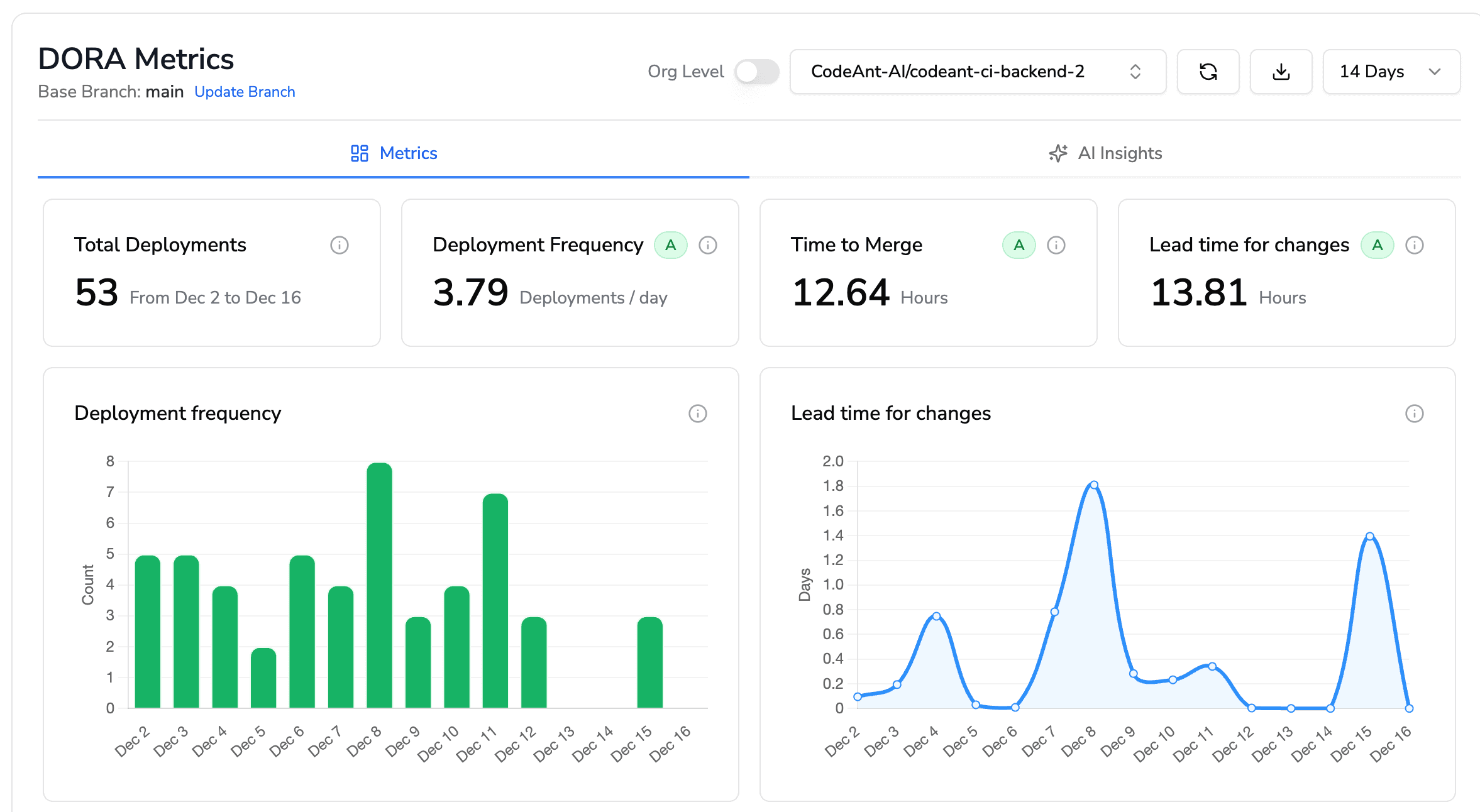This screenshot has height=812, width=1480.
Task: Click the up-down chevrons in repository selector
Action: pos(1135,72)
